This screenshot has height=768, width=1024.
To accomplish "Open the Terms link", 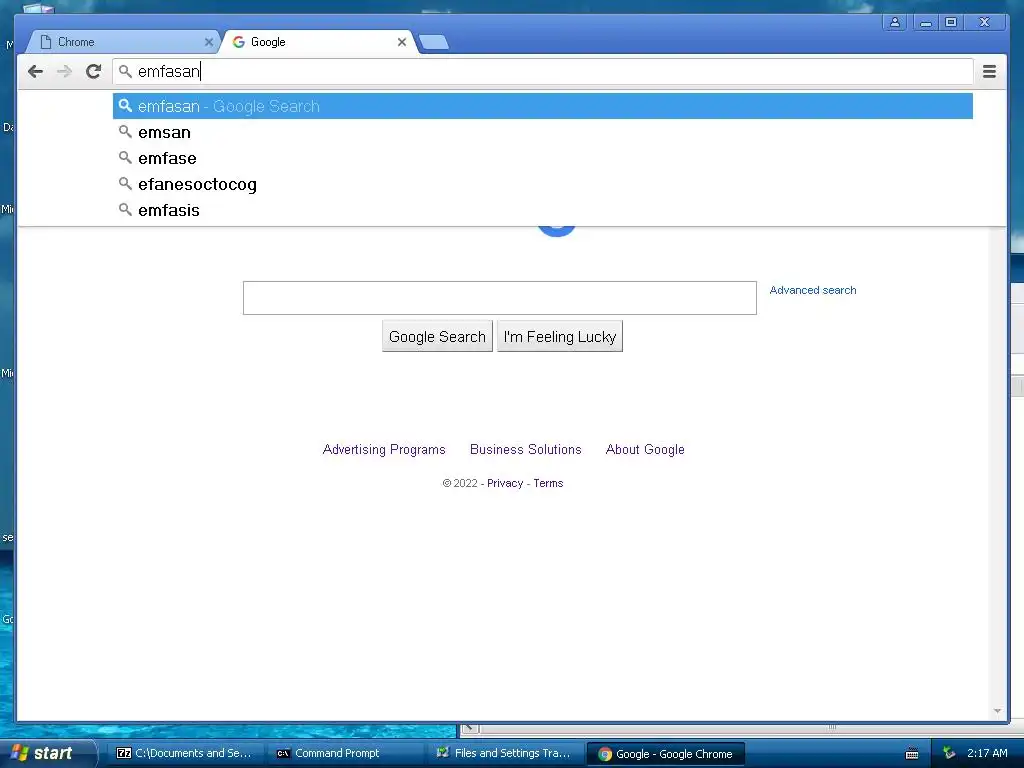I will (x=548, y=483).
